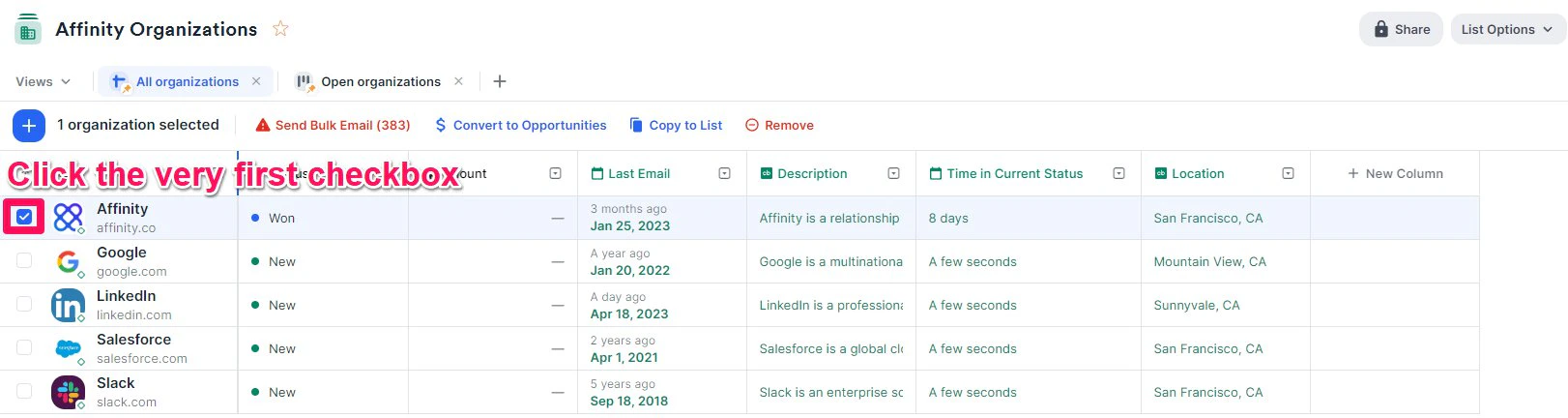This screenshot has height=418, width=1568.
Task: Switch to All organizations tab
Action: [187, 81]
